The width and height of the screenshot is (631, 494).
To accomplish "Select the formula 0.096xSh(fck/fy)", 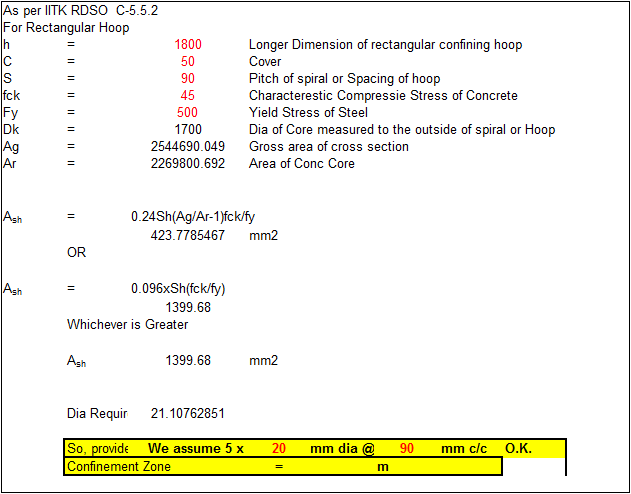I will coord(178,289).
